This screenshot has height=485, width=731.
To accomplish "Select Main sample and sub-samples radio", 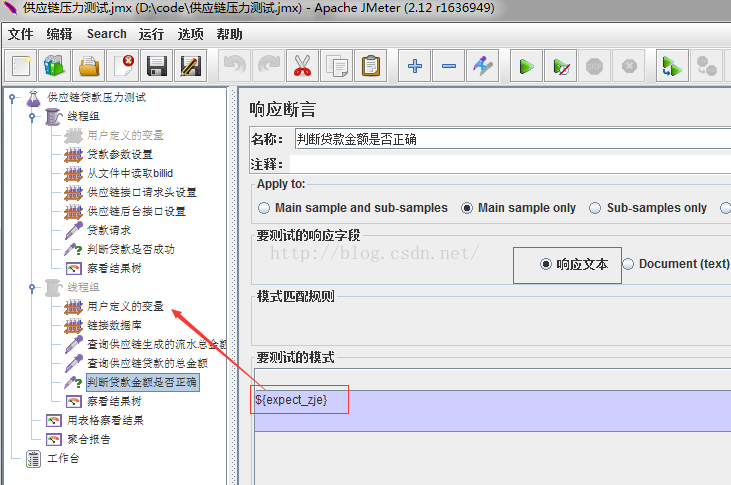I will point(264,208).
